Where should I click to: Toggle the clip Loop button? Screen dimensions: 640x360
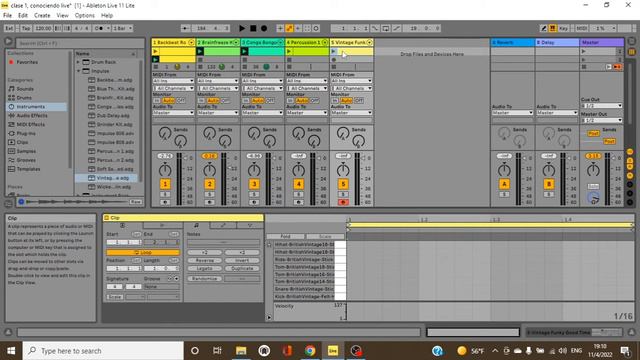click(143, 252)
